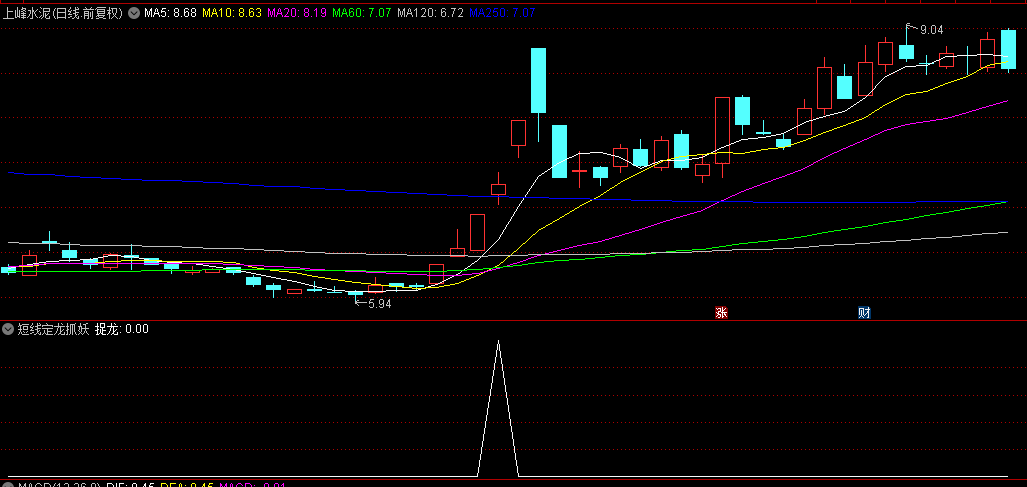Click the peak of the 捉龙 indicator spike

click(x=498, y=342)
